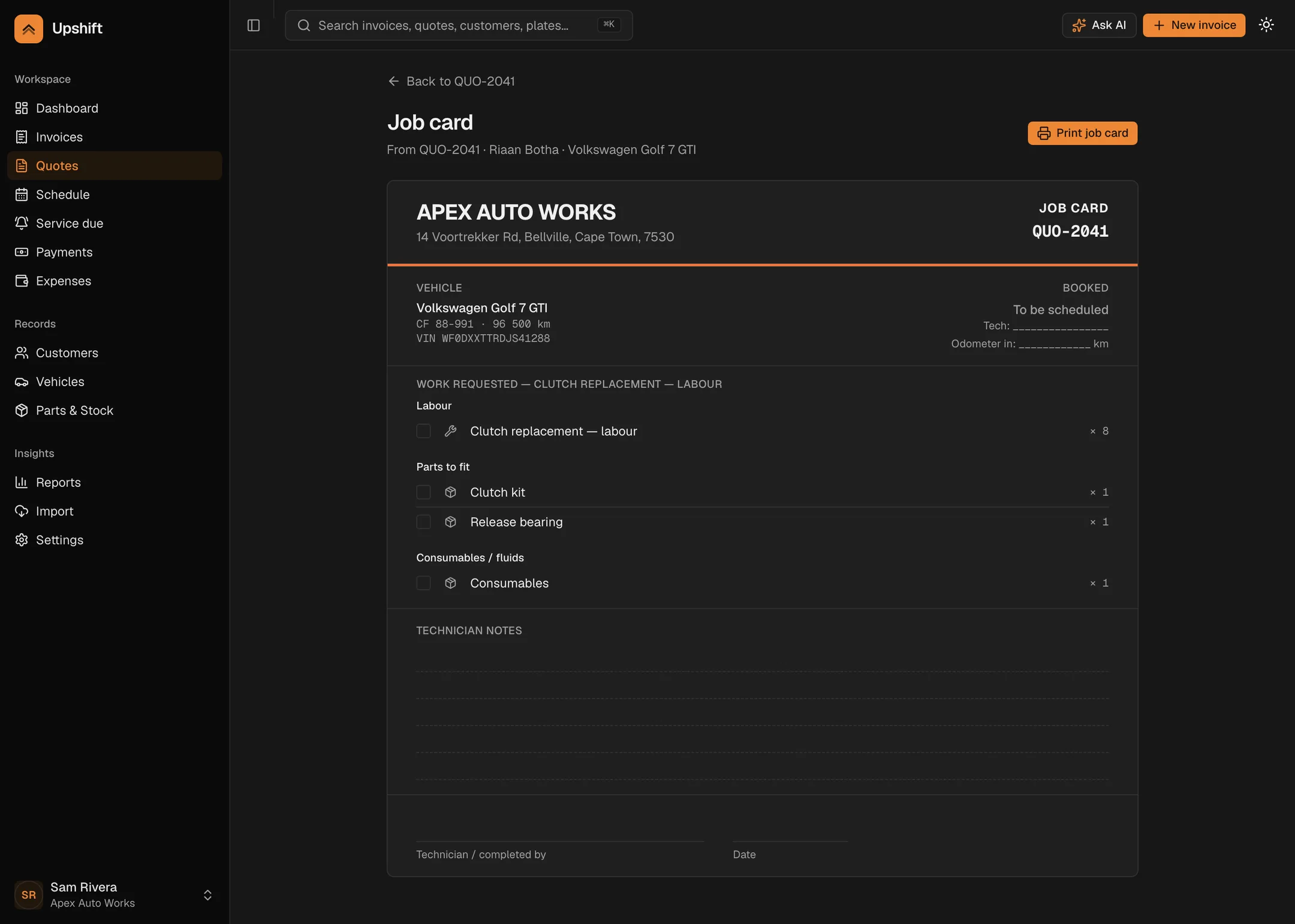The image size is (1295, 924).
Task: Switch theme with the sun icon
Action: [x=1266, y=25]
